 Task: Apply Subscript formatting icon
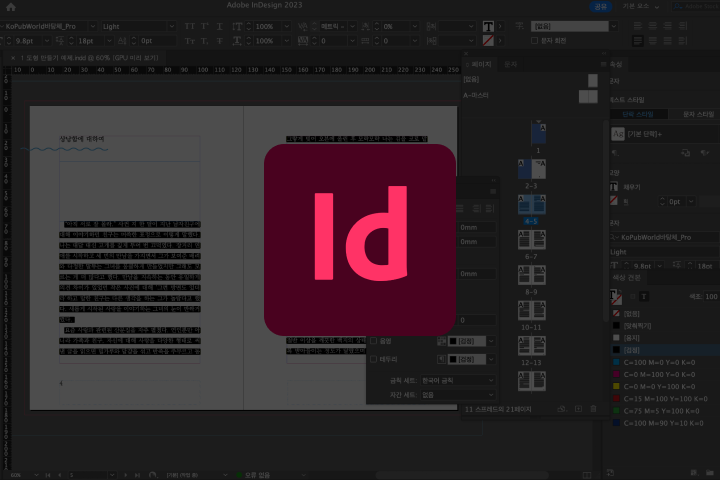205,41
